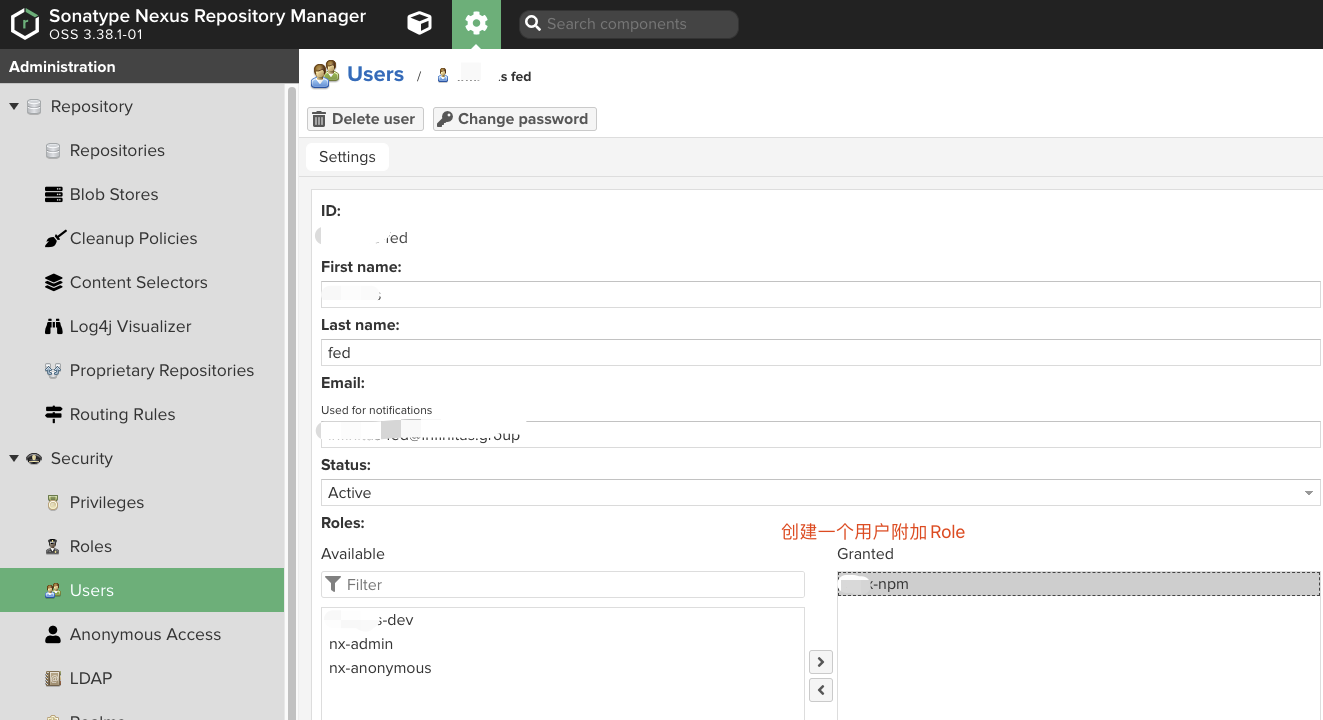
Task: Click the Delete user trash icon
Action: (319, 119)
